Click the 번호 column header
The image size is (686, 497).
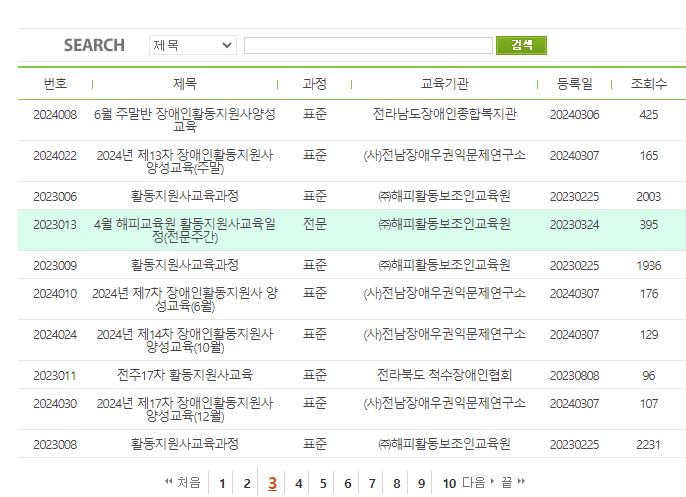coord(55,84)
